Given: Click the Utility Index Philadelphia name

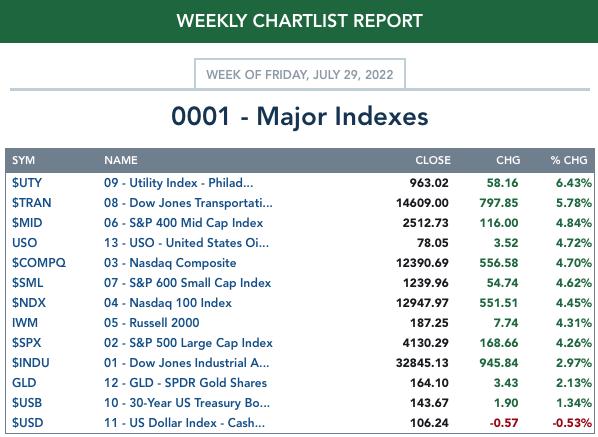Looking at the screenshot, I should 178,183.
